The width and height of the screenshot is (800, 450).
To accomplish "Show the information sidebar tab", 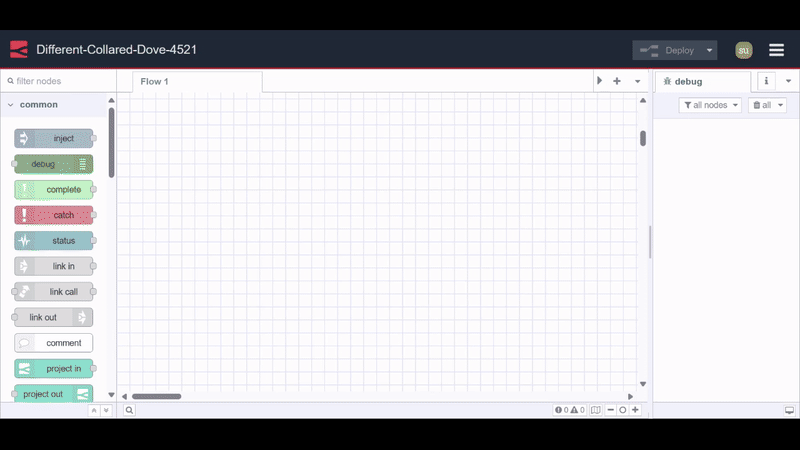I will pyautogui.click(x=766, y=81).
